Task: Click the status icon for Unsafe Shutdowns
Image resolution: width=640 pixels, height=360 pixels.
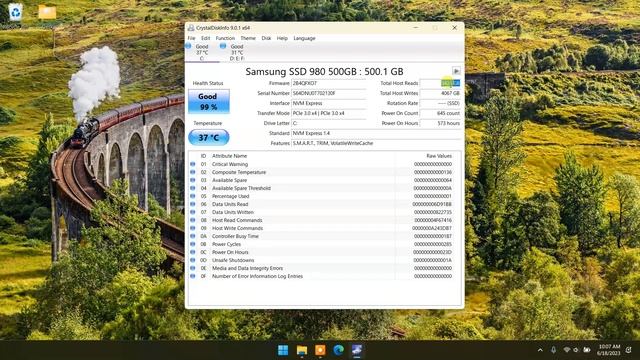Action: click(193, 260)
